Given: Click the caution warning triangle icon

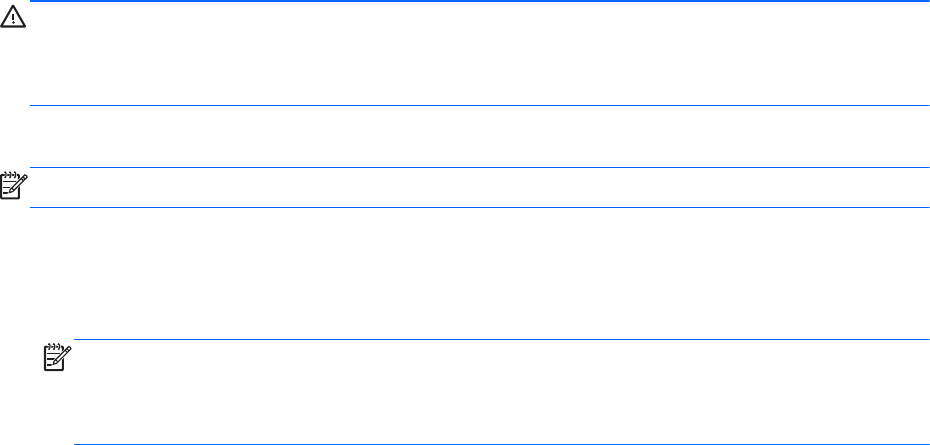Looking at the screenshot, I should pos(13,21).
